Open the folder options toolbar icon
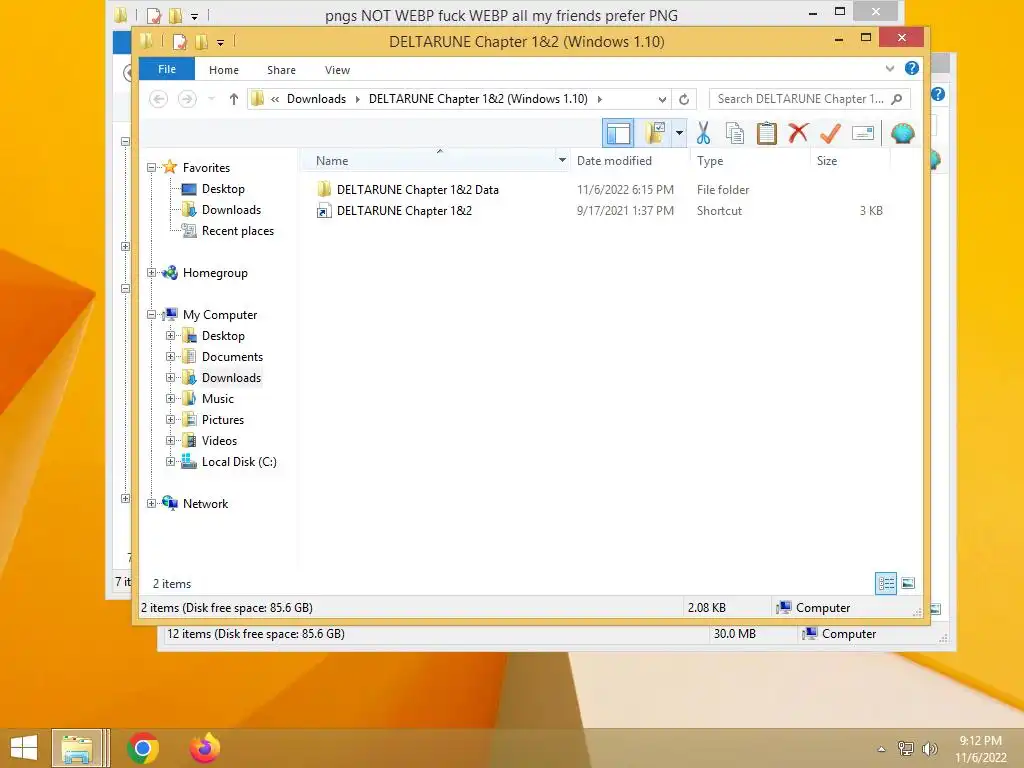Screen dimensions: 1024x768 pyautogui.click(x=654, y=133)
